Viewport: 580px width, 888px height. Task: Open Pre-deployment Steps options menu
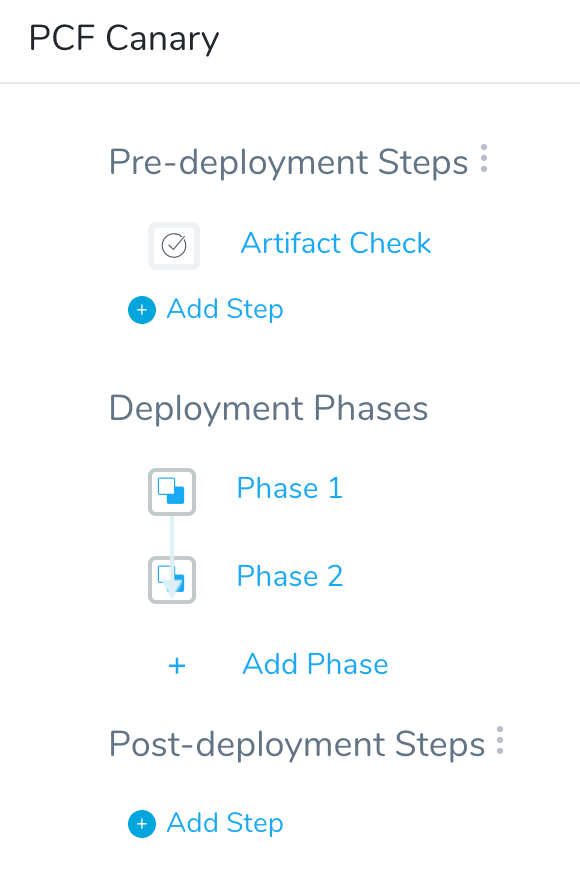(484, 158)
